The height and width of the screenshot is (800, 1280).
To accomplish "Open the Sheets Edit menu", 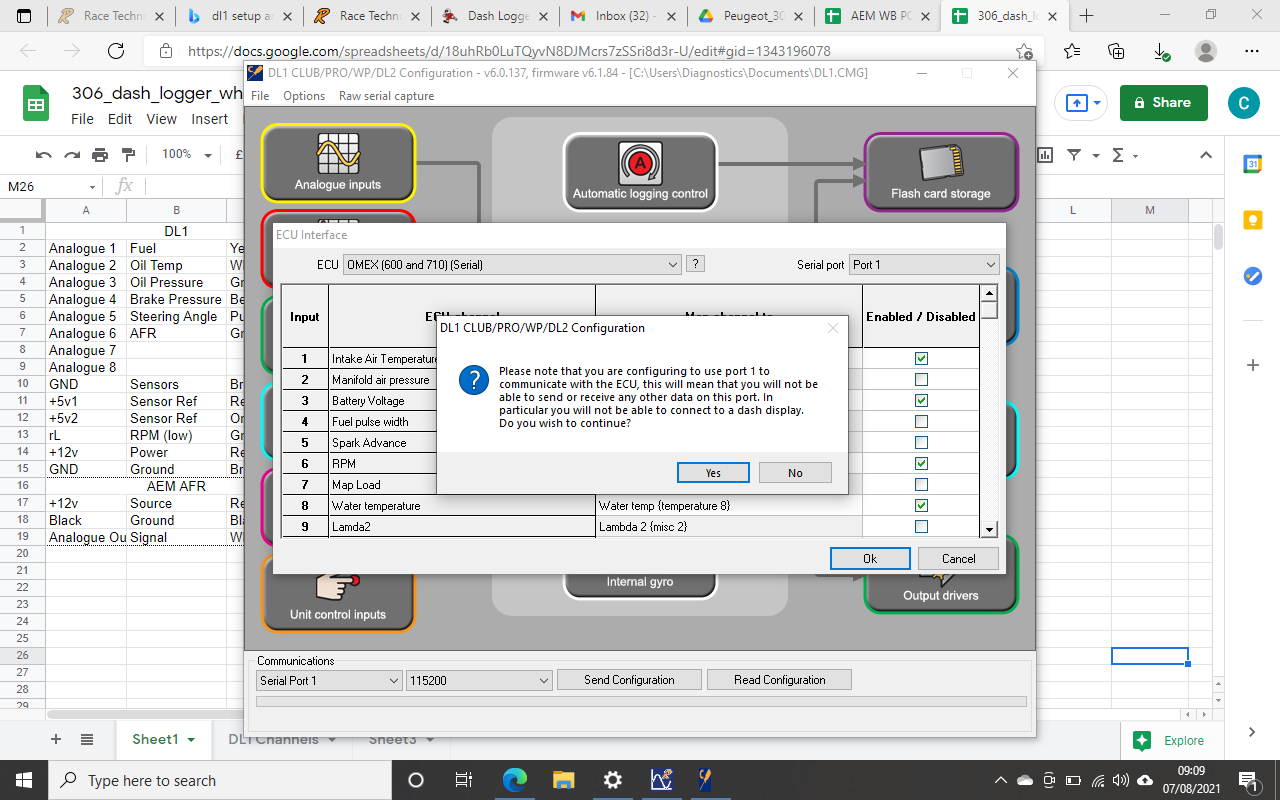I will click(x=120, y=119).
